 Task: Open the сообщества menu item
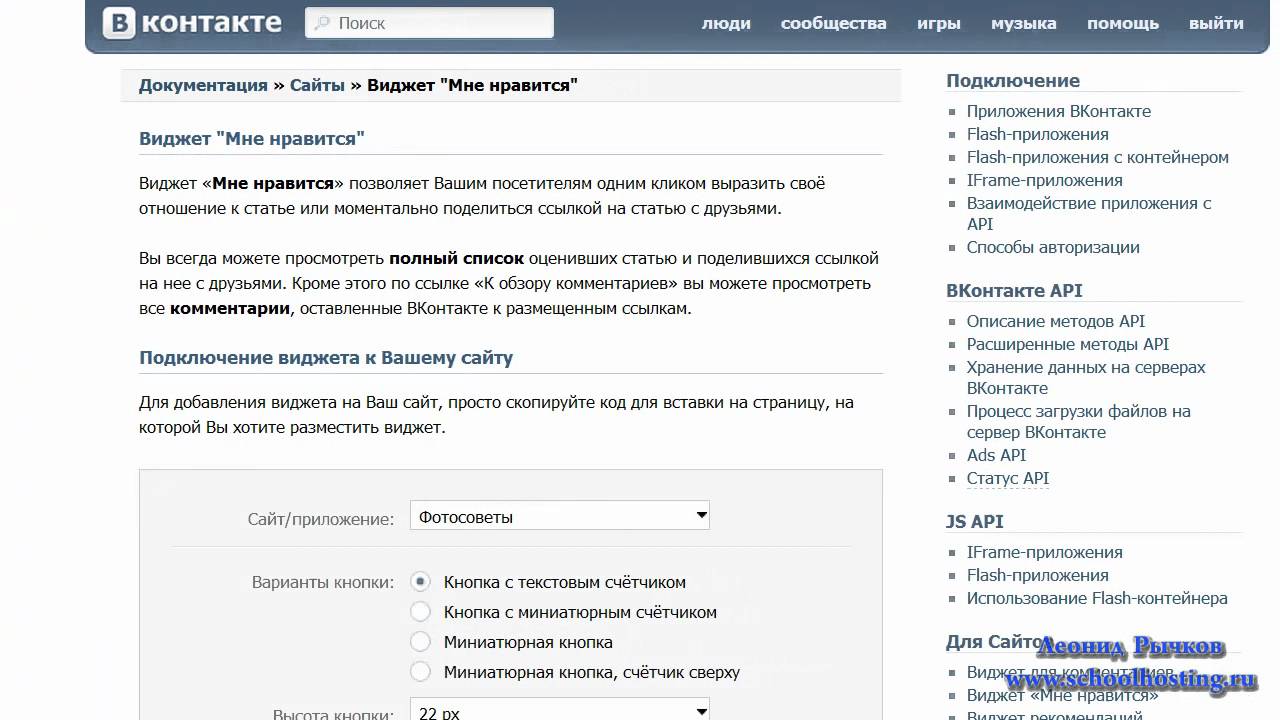point(834,23)
